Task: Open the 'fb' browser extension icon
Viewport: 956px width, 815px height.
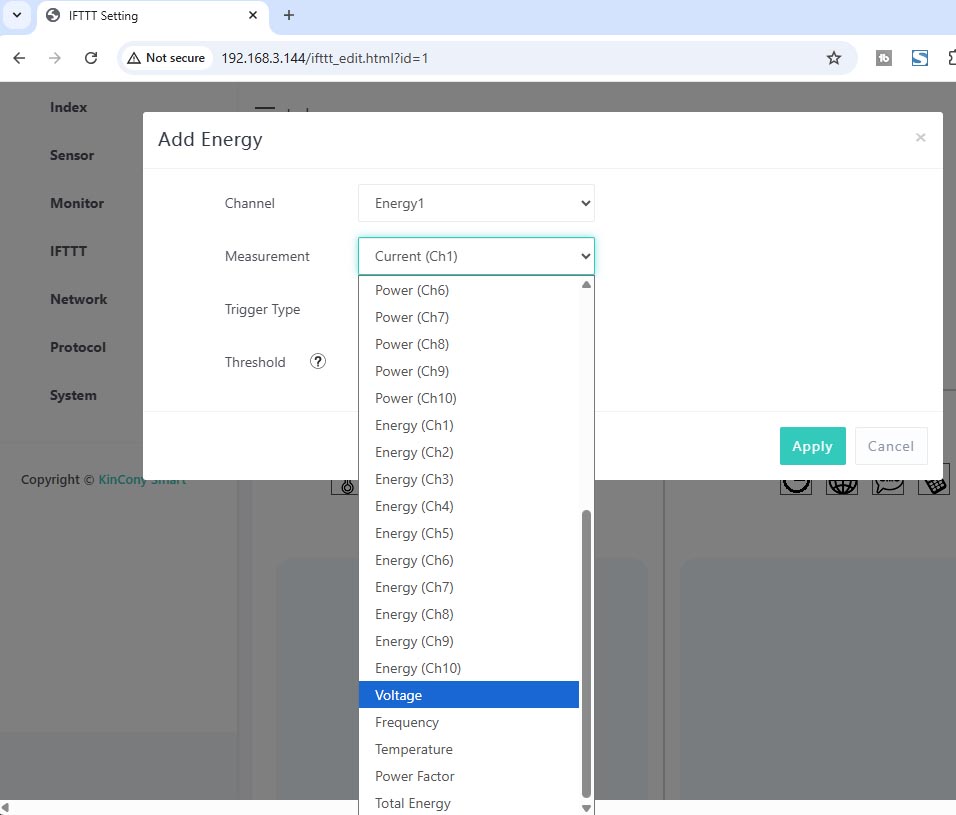Action: (x=883, y=58)
